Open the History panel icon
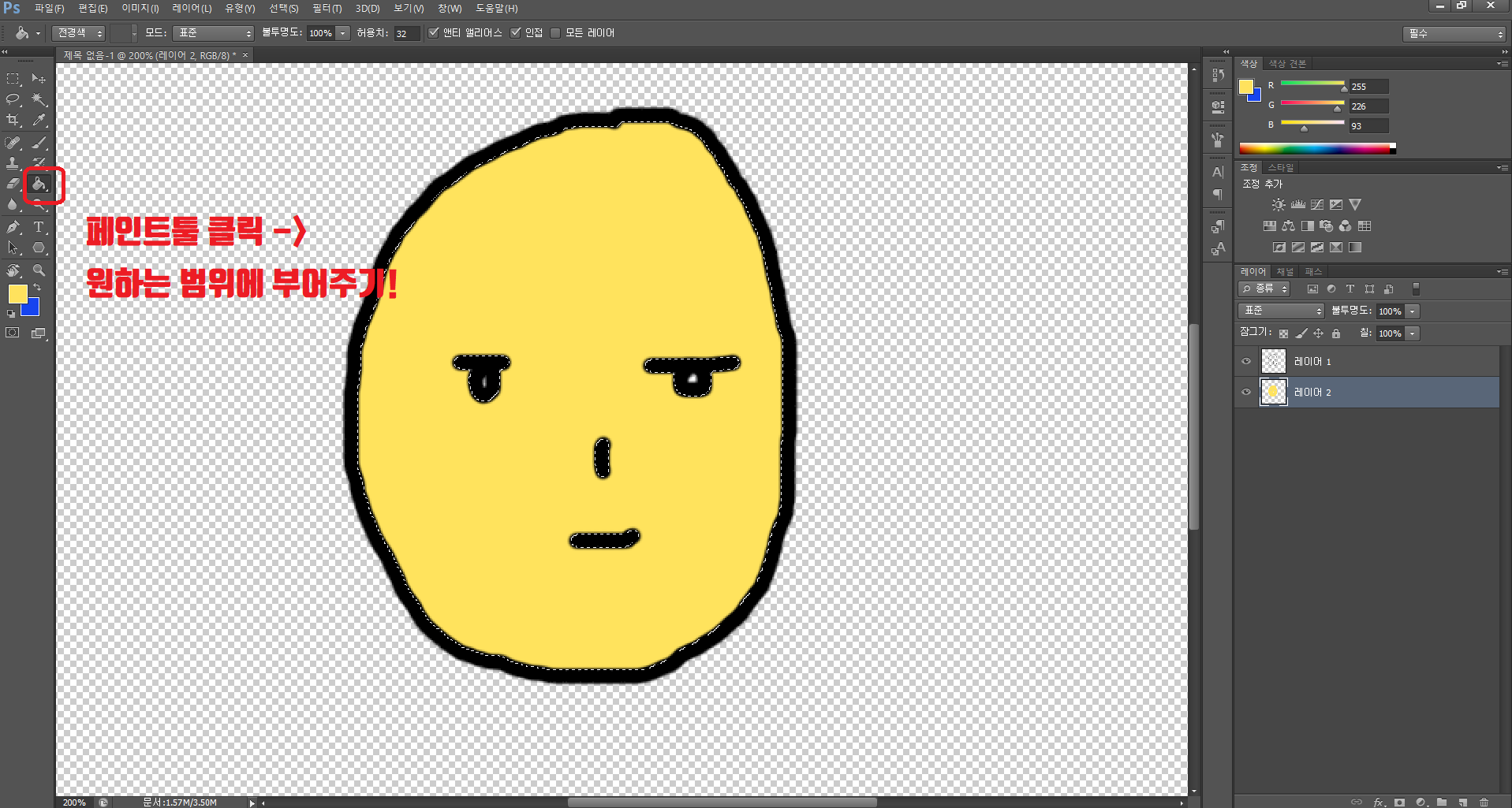 coord(1218,74)
